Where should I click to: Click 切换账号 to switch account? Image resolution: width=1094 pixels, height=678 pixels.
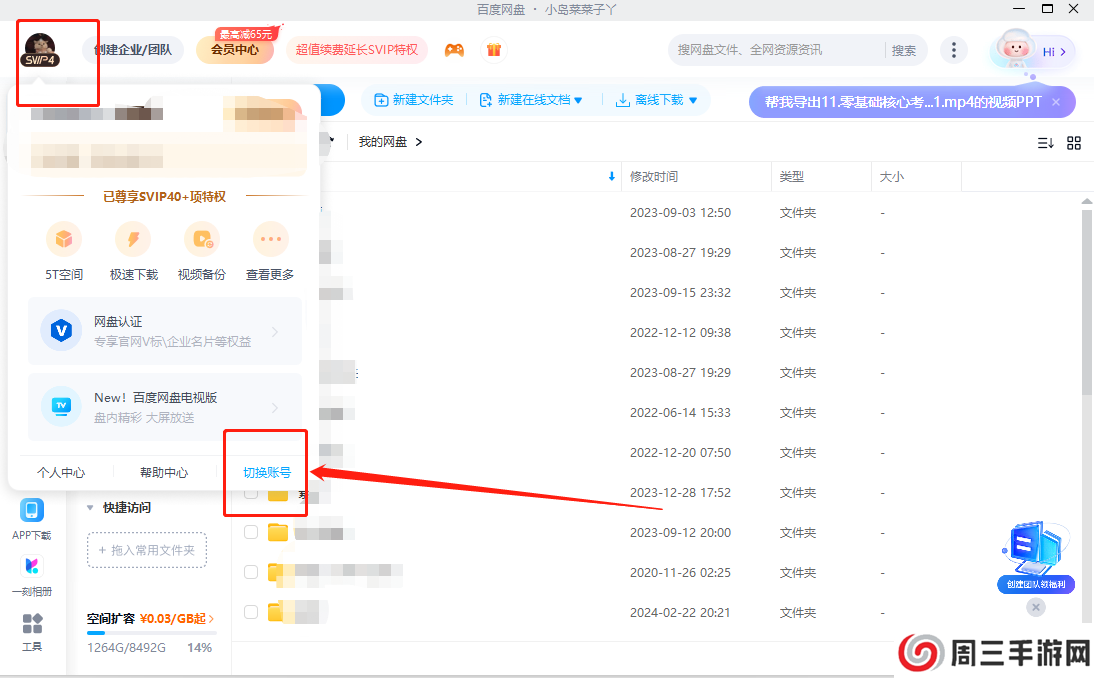[x=267, y=473]
